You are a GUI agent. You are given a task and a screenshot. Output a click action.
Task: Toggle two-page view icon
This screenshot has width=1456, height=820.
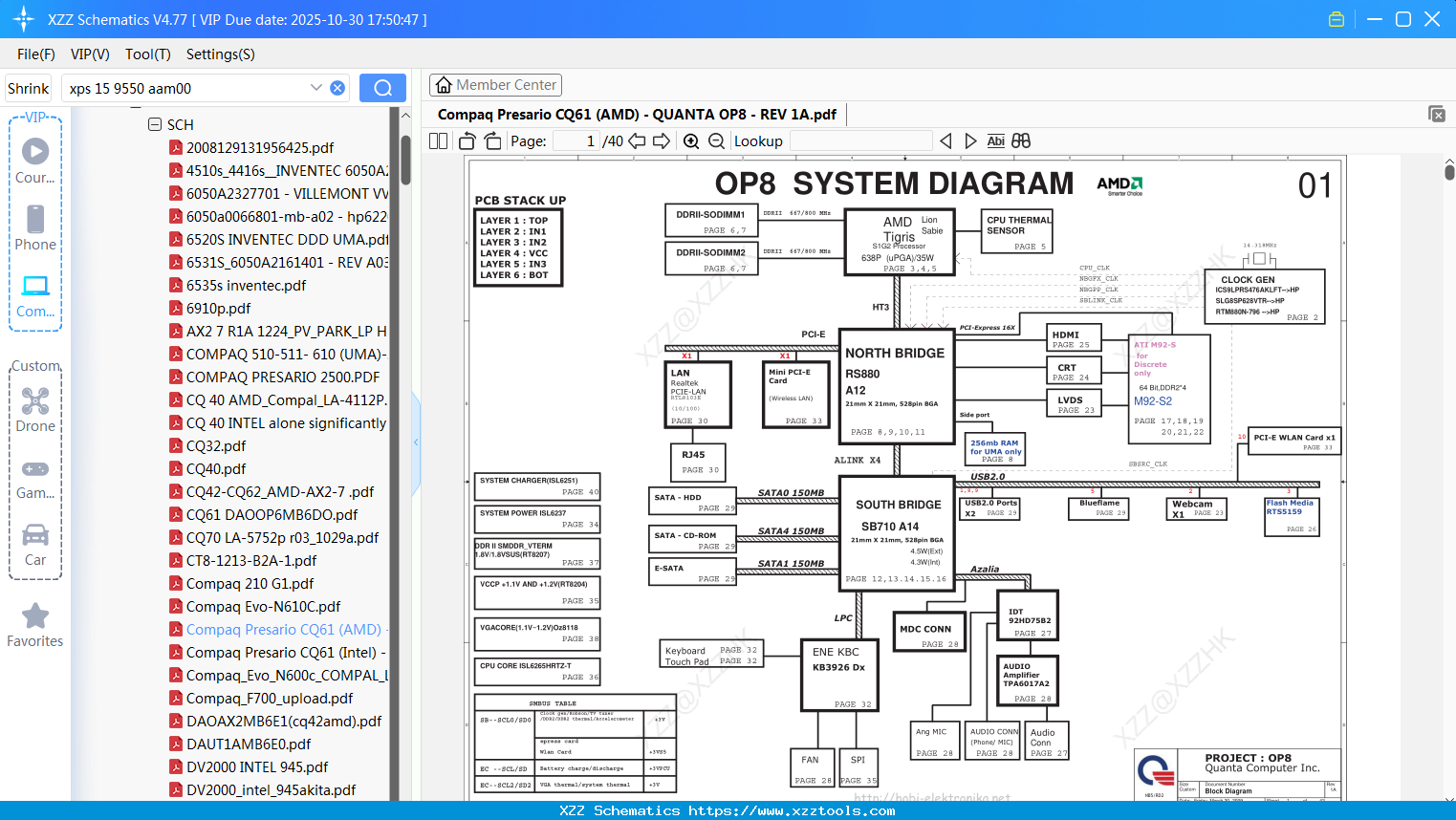coord(438,140)
